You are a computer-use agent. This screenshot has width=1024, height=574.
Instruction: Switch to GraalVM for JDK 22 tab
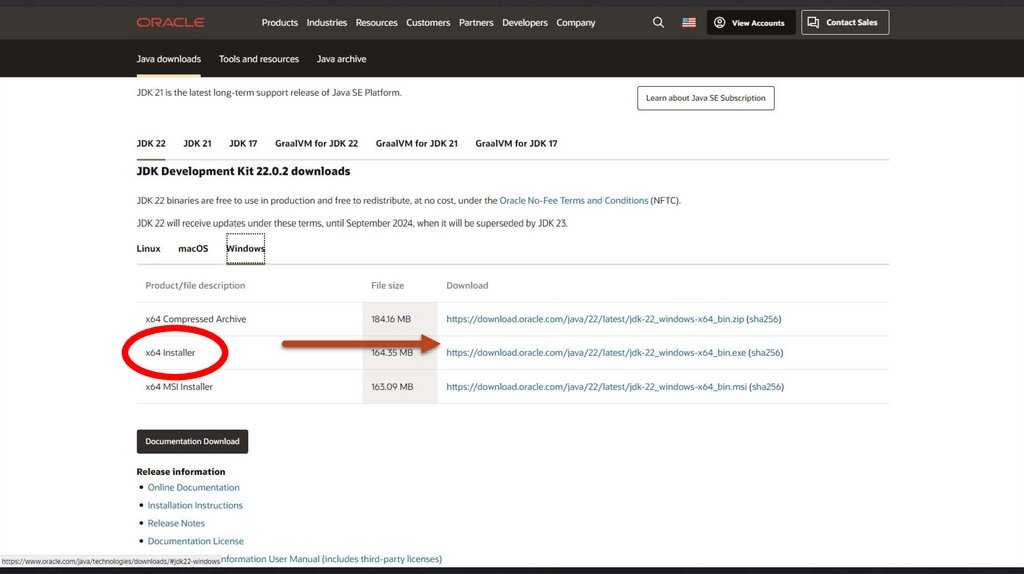[316, 143]
